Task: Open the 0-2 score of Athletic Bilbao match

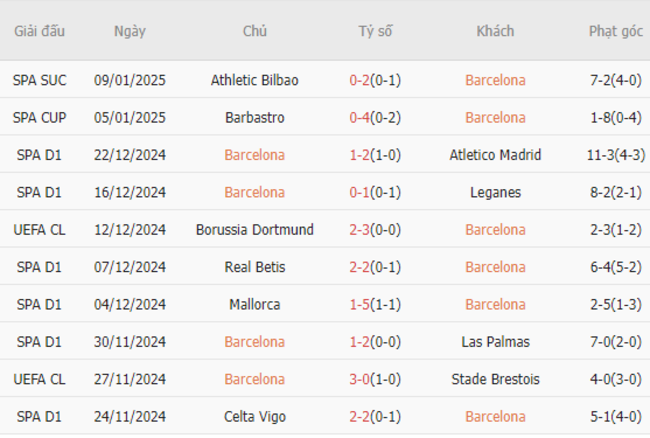Action: point(359,80)
